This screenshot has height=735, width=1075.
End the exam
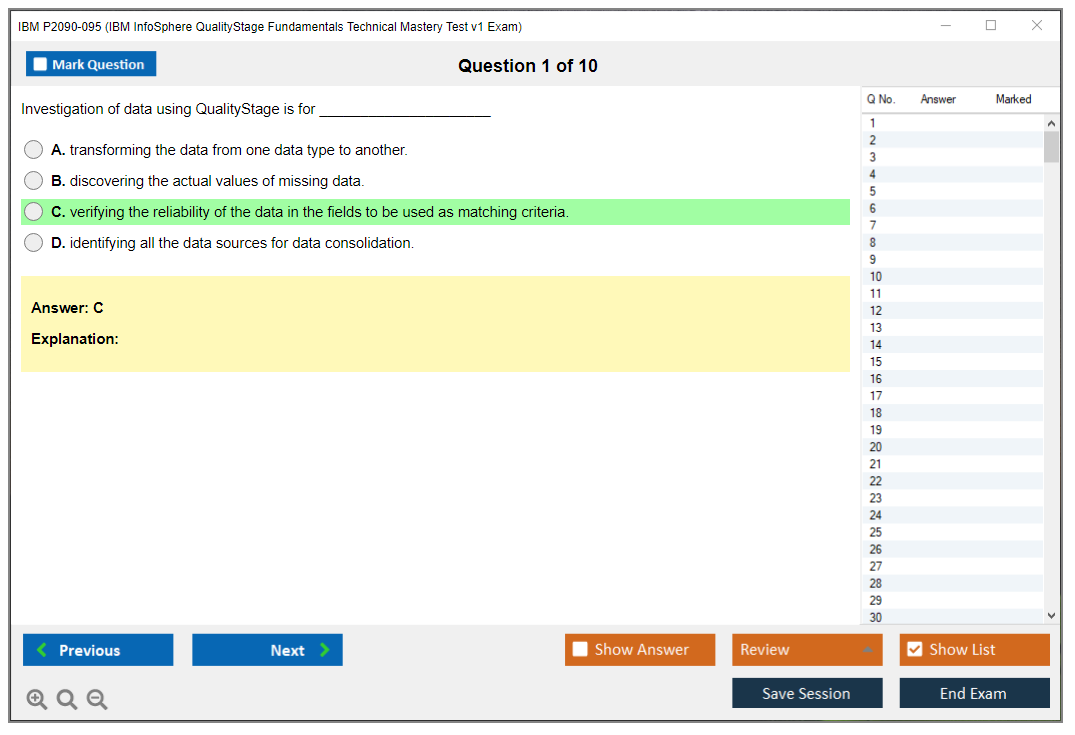(x=974, y=694)
